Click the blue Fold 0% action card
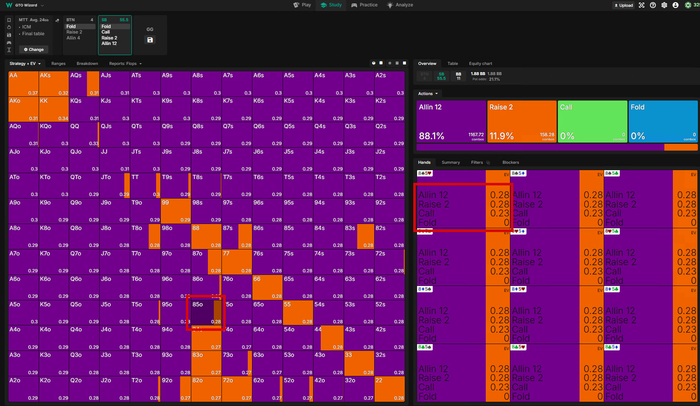700x406 pixels. (663, 121)
